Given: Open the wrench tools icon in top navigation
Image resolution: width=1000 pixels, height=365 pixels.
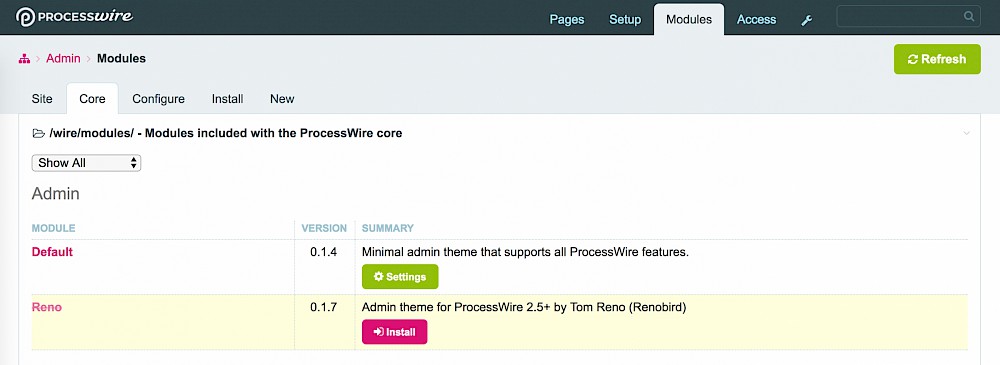Looking at the screenshot, I should pyautogui.click(x=807, y=20).
